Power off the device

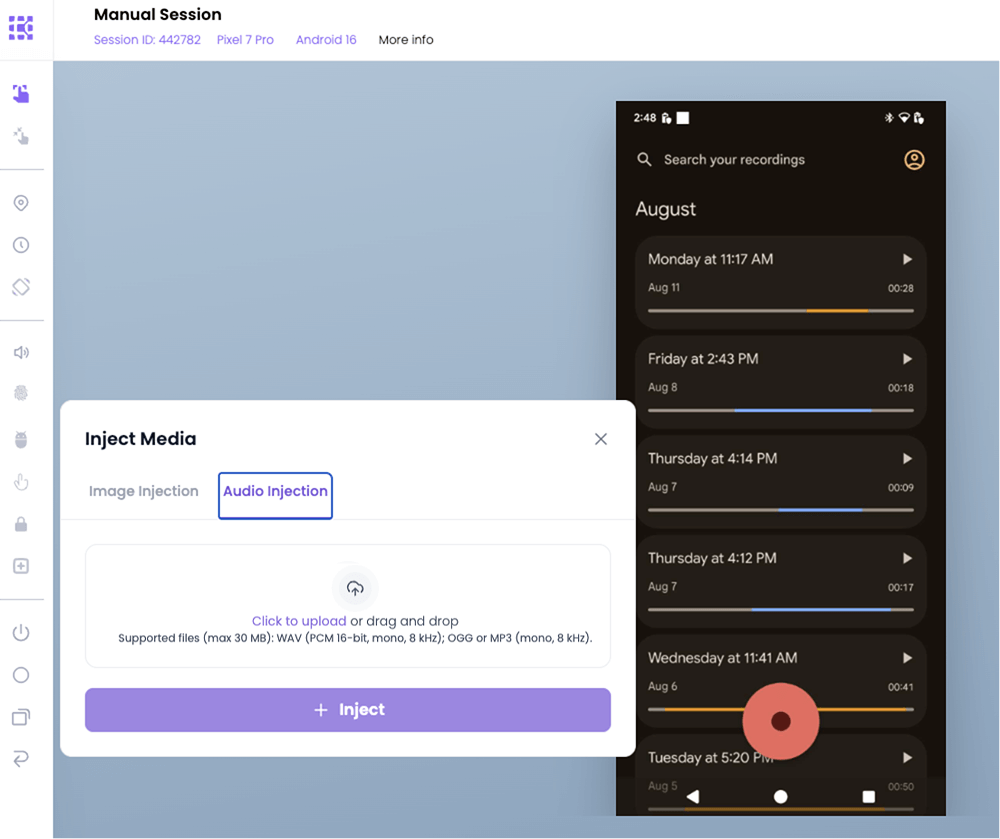pyautogui.click(x=22, y=632)
